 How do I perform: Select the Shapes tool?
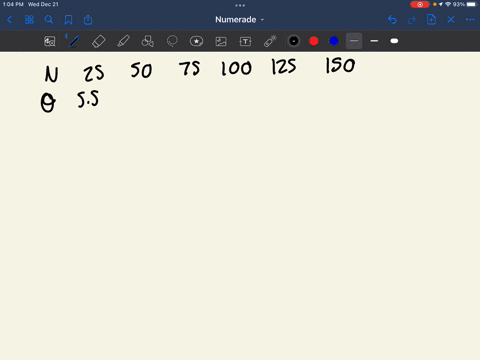(x=148, y=41)
